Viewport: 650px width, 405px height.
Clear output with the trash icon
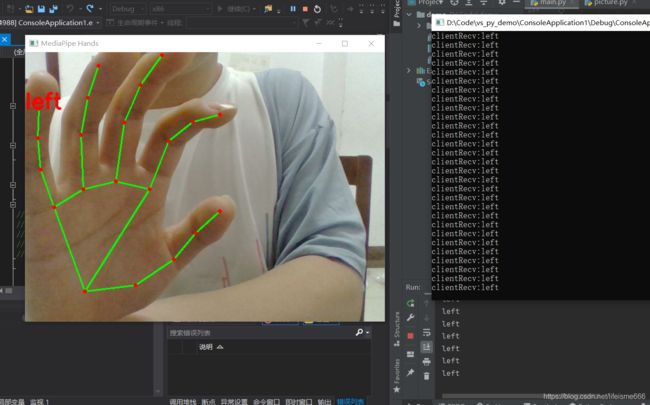click(426, 376)
